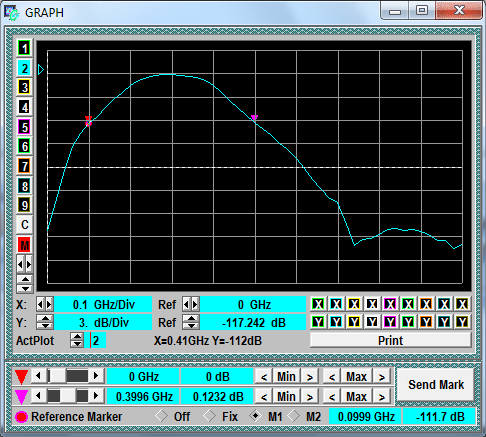The height and width of the screenshot is (437, 486).
Task: Adjust X Ref GHz stepper
Action: (x=191, y=304)
